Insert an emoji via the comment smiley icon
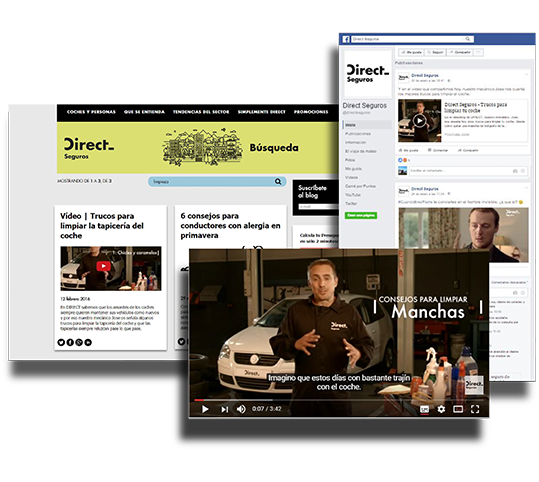 point(522,171)
